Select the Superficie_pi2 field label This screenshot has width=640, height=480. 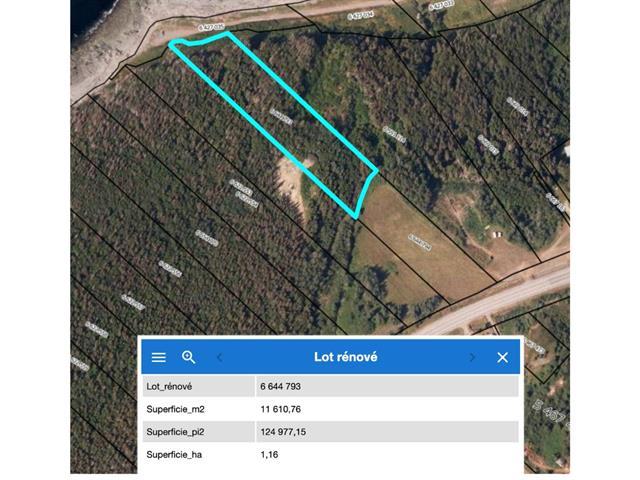177,432
